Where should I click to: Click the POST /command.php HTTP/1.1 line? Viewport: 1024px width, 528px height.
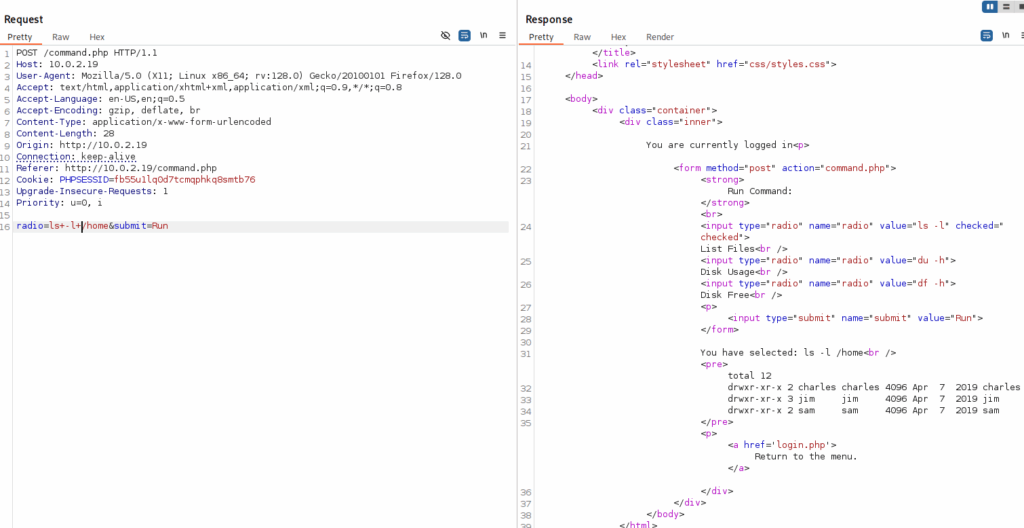click(x=87, y=53)
